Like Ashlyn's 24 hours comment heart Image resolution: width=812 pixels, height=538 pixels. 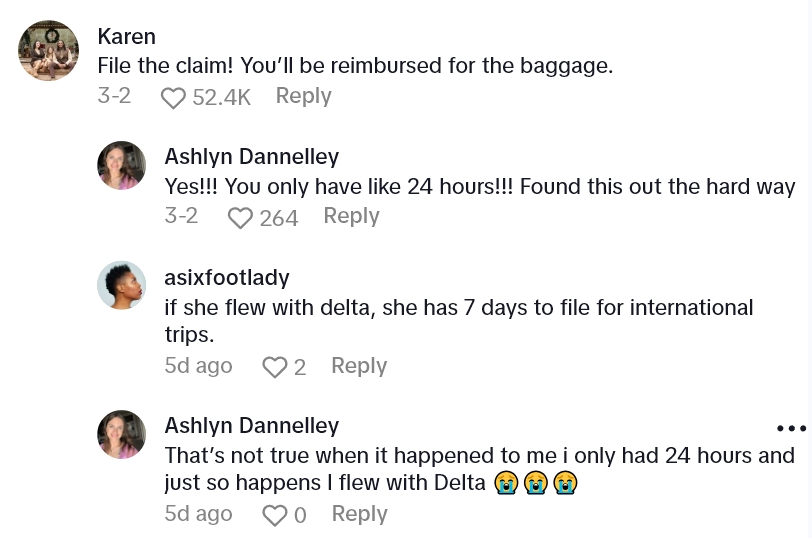(x=240, y=217)
